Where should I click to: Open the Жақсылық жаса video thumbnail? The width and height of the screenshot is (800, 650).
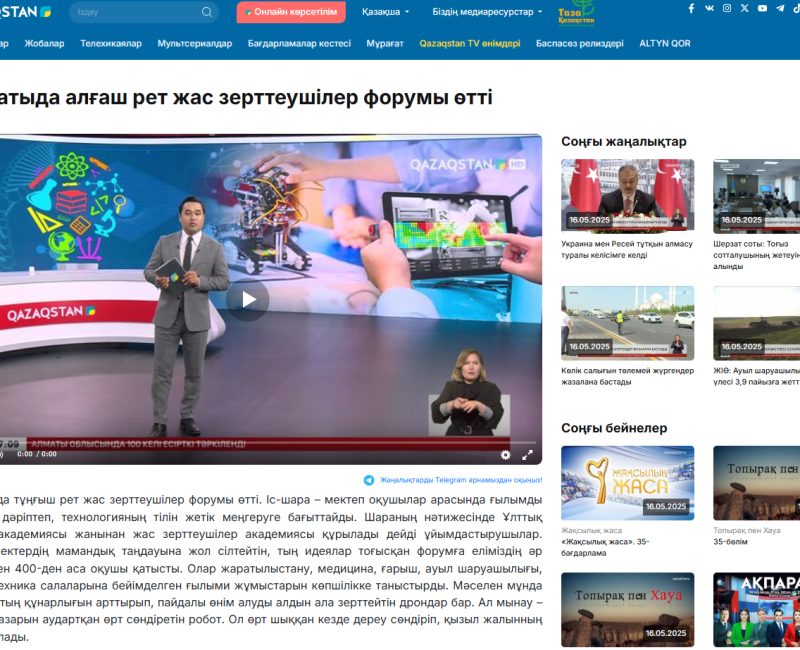pos(628,483)
